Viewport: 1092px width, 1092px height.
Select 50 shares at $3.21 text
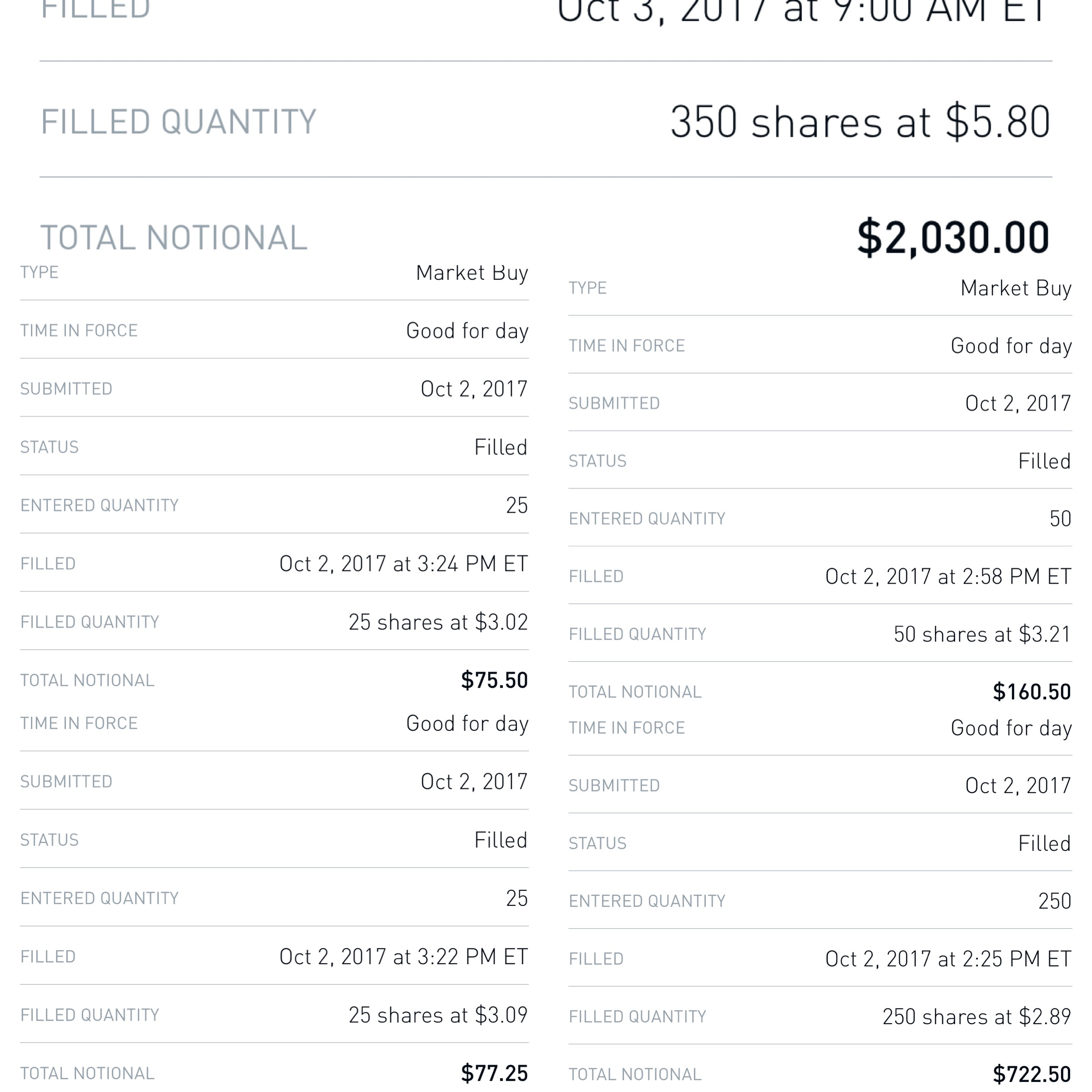[x=982, y=634]
